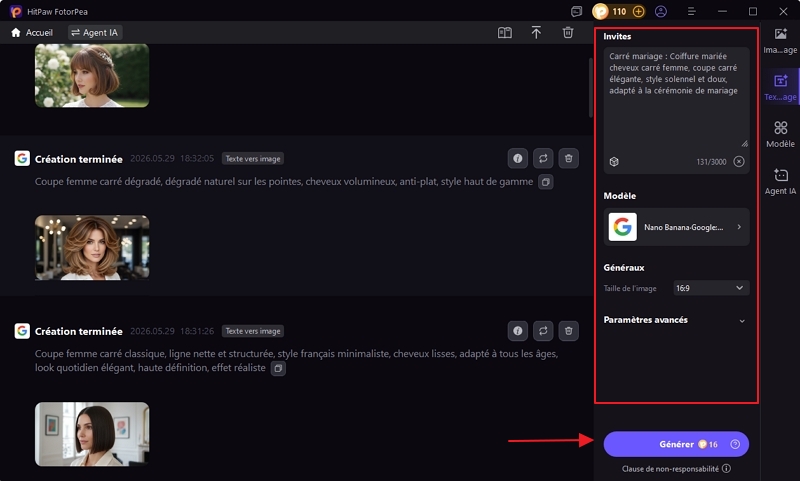Viewport: 800px width, 481px height.
Task: Click Texte vers image tag at 18:31:26
Action: (253, 331)
